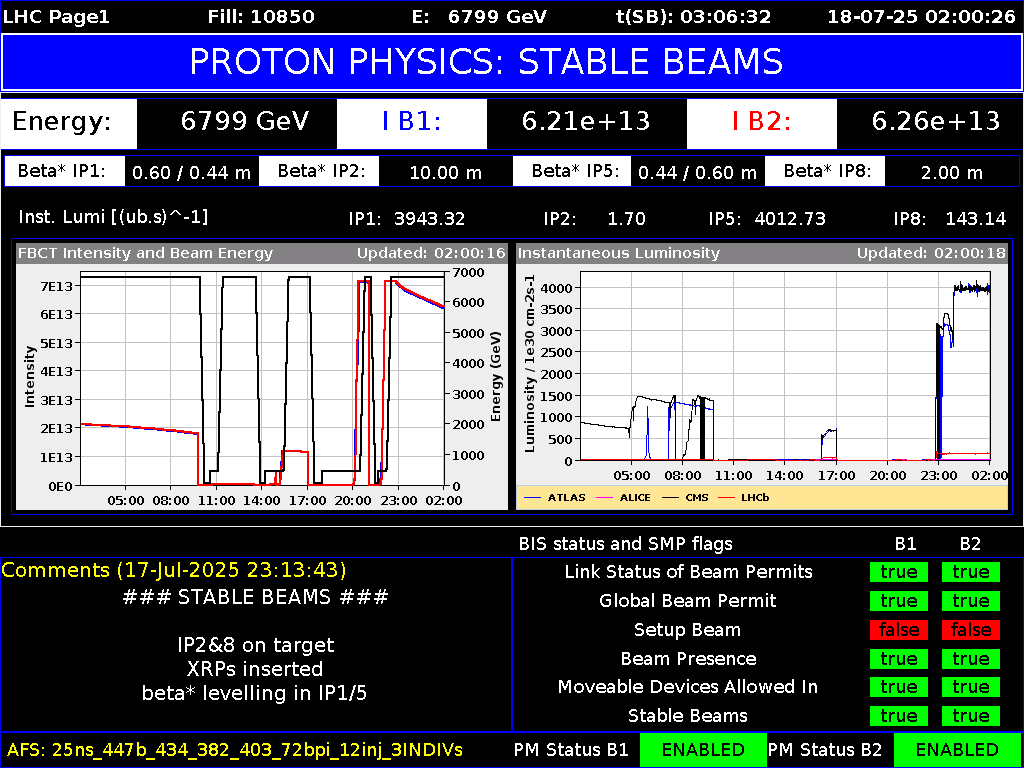This screenshot has height=768, width=1024.
Task: Select the Energy: label cell
Action: (x=69, y=124)
